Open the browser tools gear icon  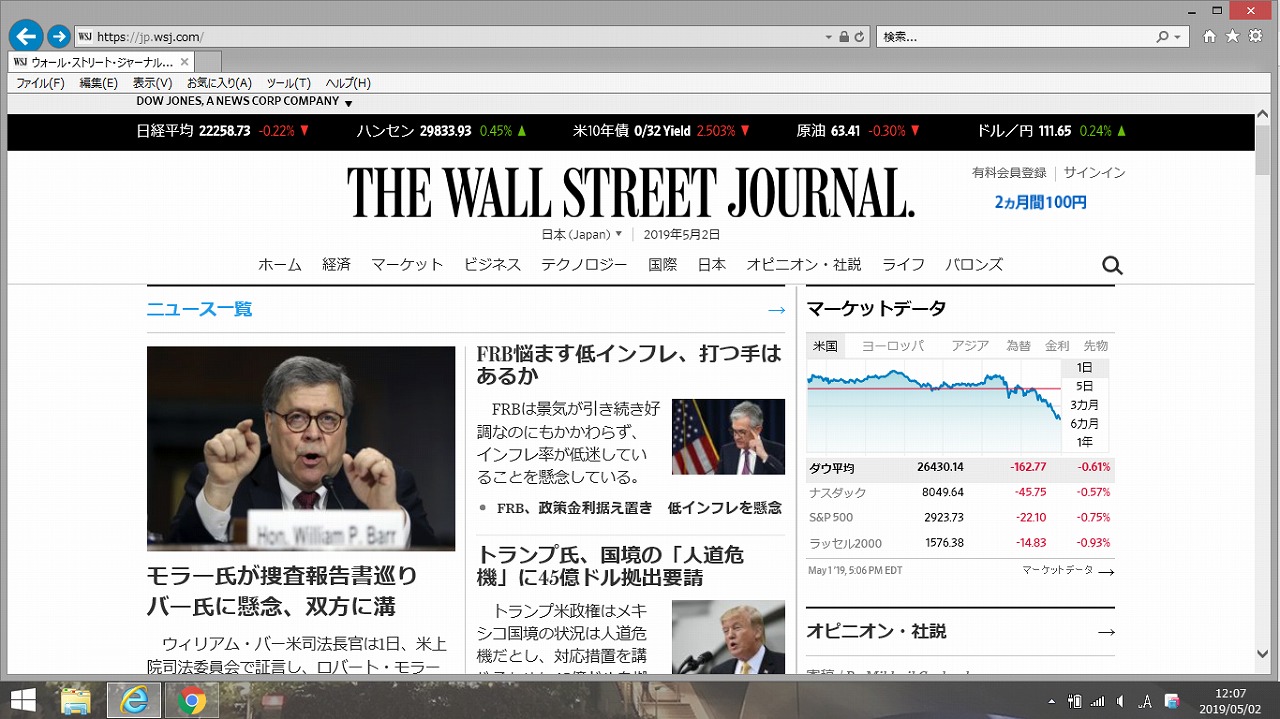click(1254, 37)
